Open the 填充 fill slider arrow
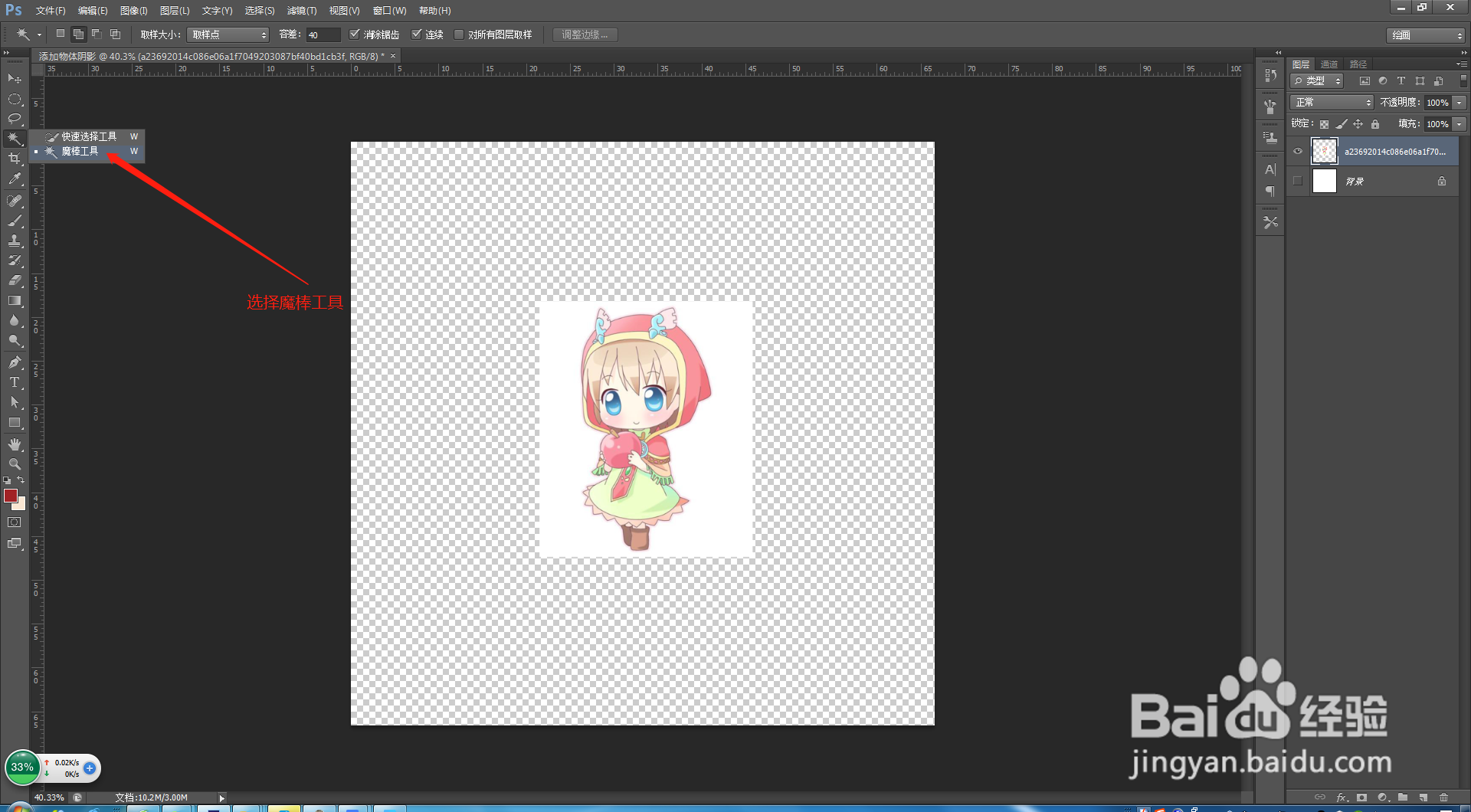Image resolution: width=1471 pixels, height=812 pixels. pyautogui.click(x=1460, y=123)
